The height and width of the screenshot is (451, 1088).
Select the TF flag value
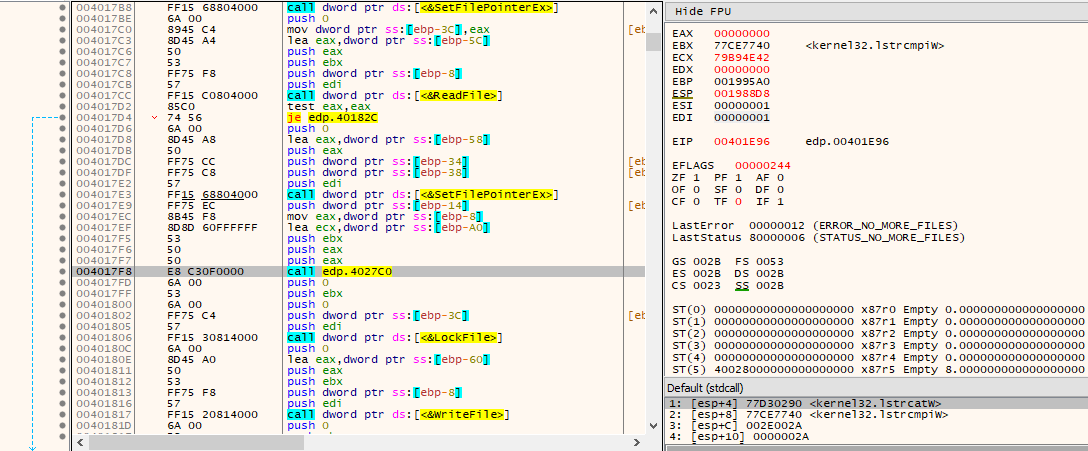[738, 201]
